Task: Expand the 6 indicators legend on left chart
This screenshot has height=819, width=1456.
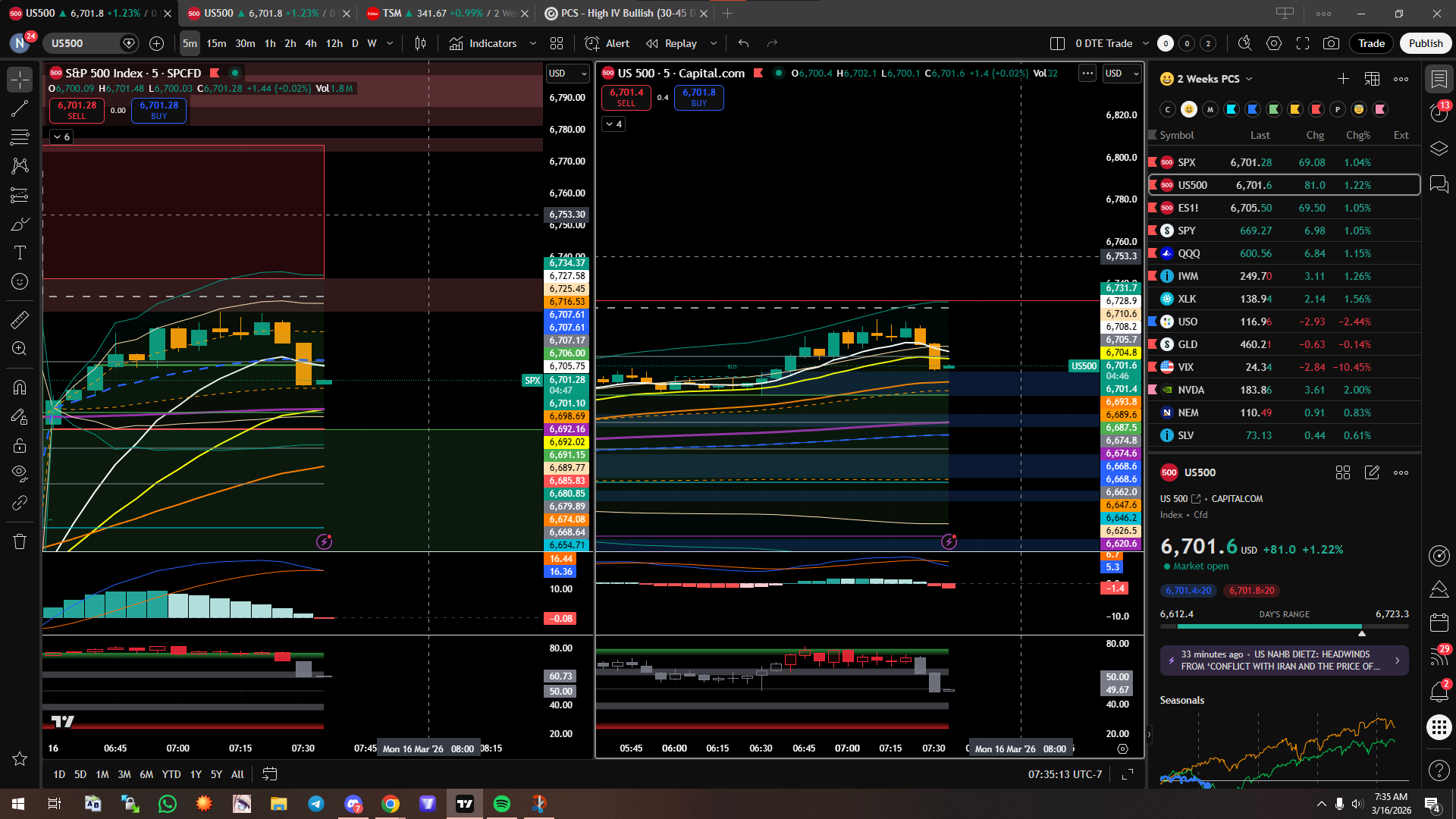Action: click(61, 136)
